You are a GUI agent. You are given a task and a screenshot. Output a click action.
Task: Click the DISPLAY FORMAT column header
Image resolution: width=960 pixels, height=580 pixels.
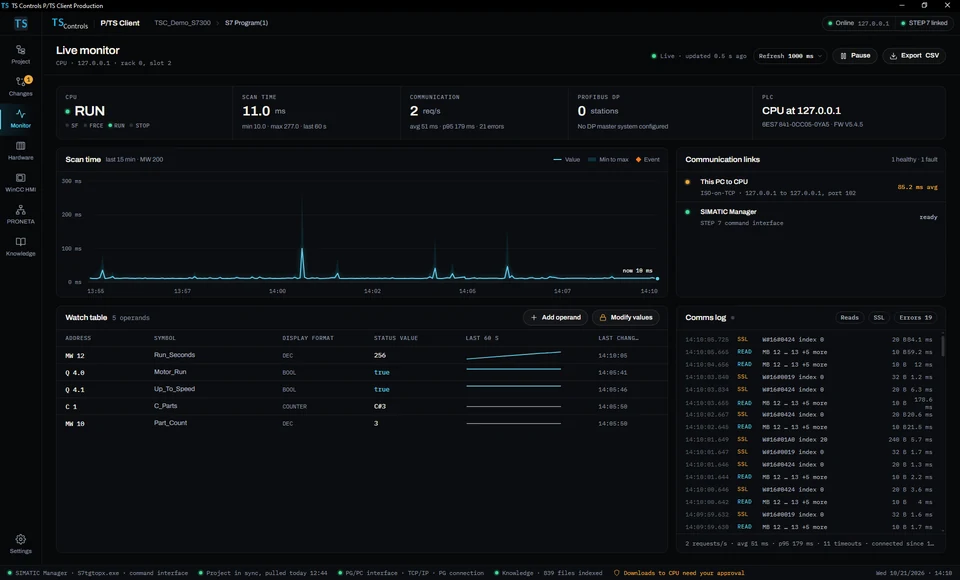click(x=308, y=338)
